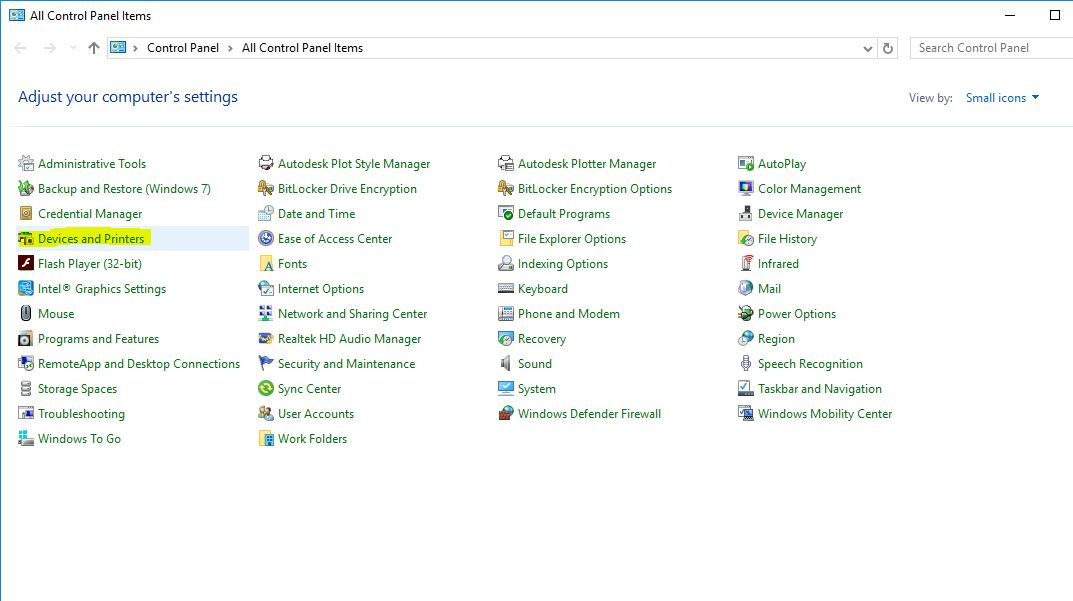This screenshot has height=601, width=1073.
Task: Open the Autodesk Plot Style Manager icon
Action: tap(266, 164)
